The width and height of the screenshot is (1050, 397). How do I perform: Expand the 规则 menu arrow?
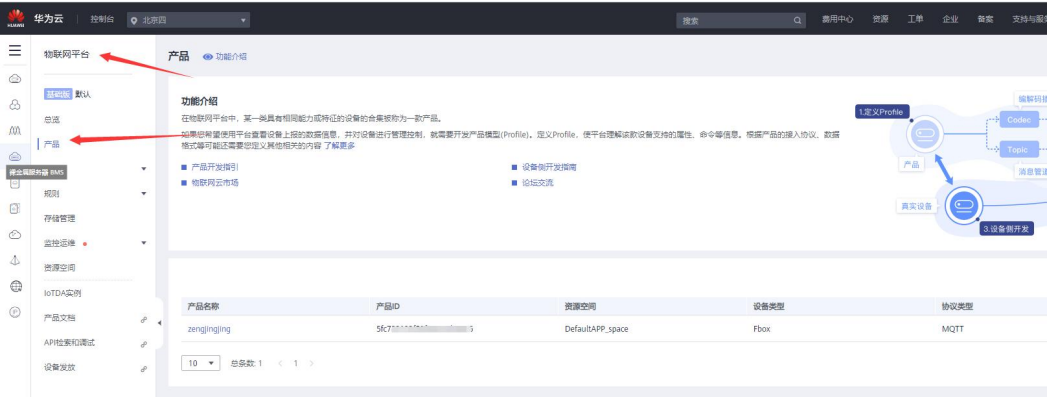143,193
